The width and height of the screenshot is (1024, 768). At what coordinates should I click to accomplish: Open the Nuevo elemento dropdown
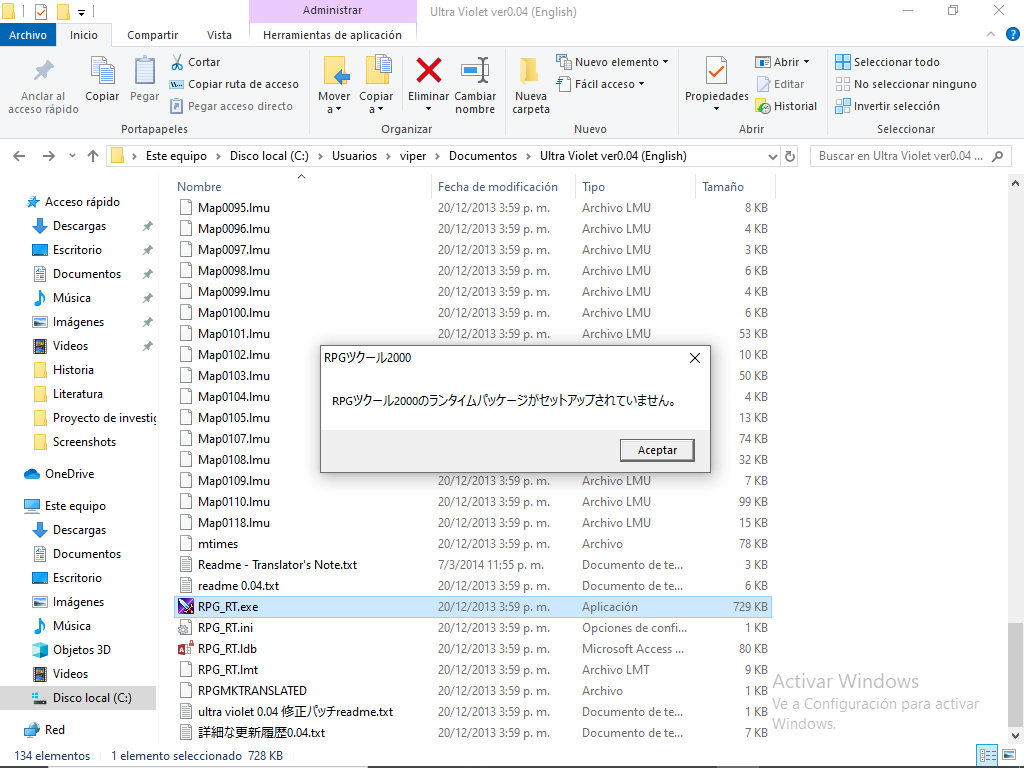click(613, 62)
